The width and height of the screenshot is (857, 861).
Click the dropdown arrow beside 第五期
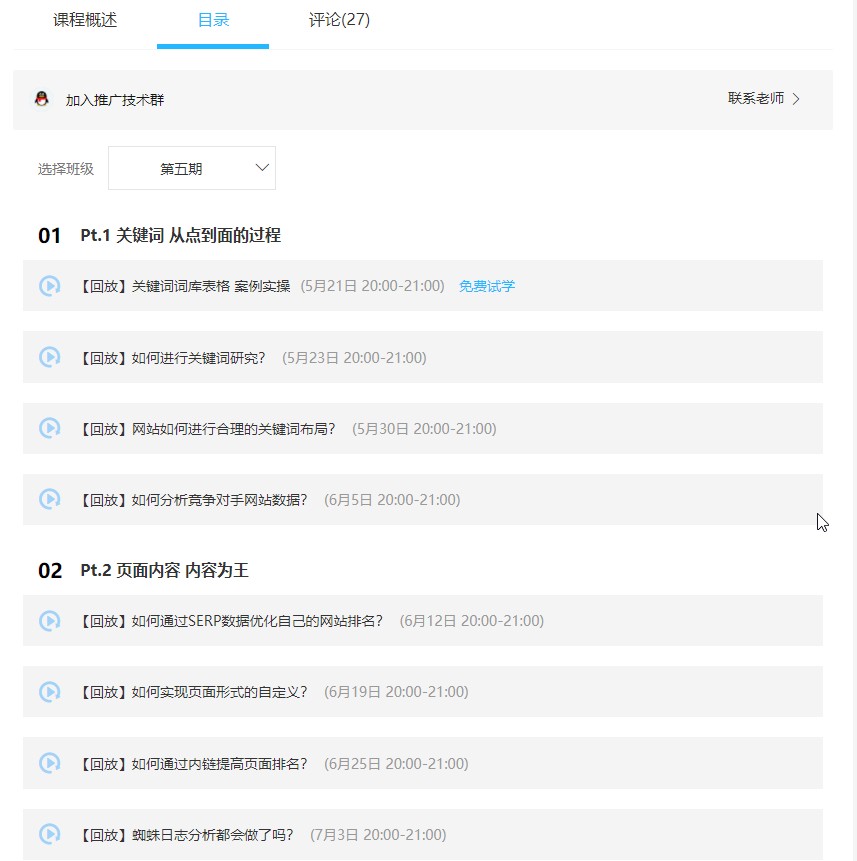coord(263,168)
